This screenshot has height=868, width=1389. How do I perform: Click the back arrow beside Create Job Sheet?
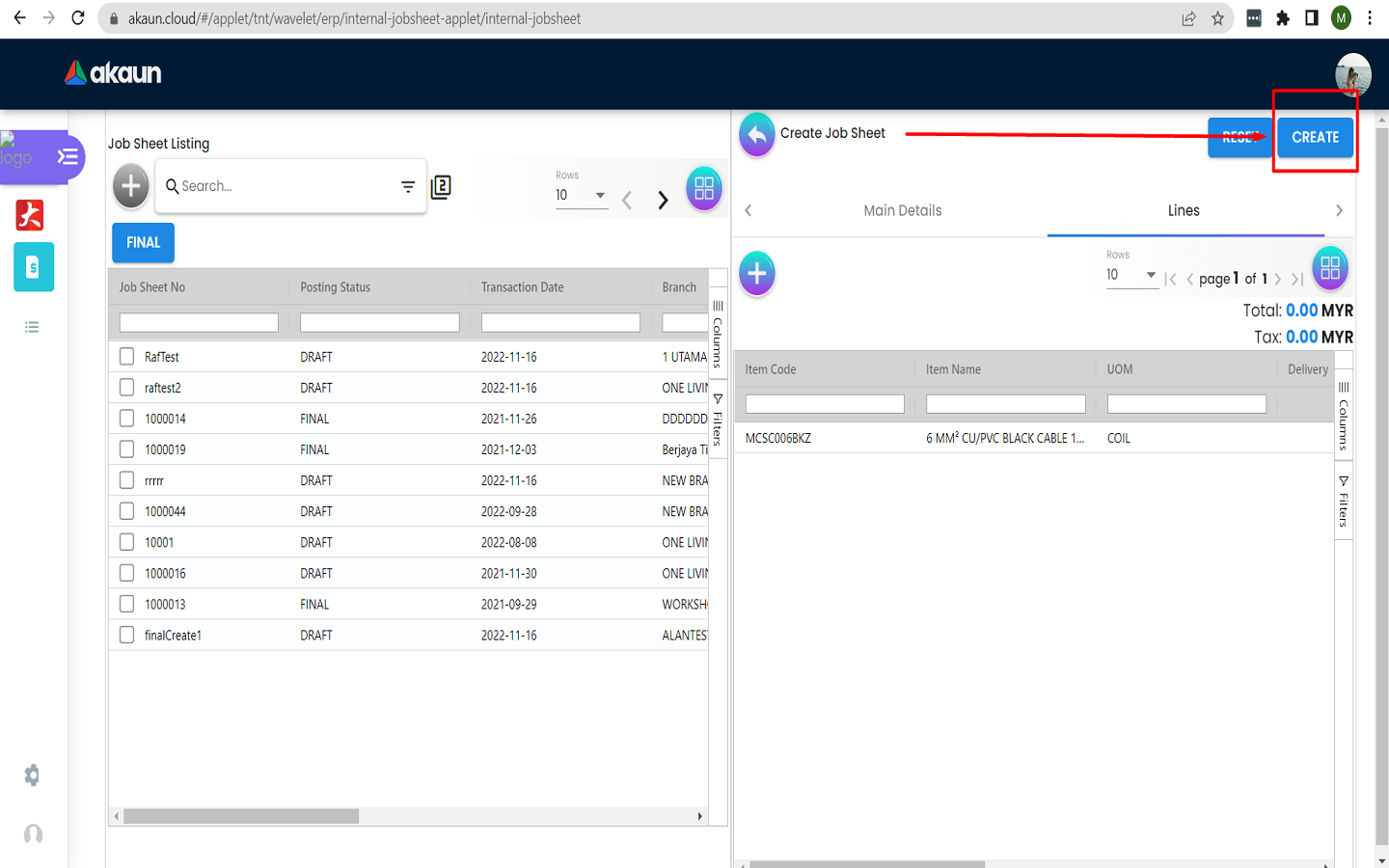coord(757,135)
